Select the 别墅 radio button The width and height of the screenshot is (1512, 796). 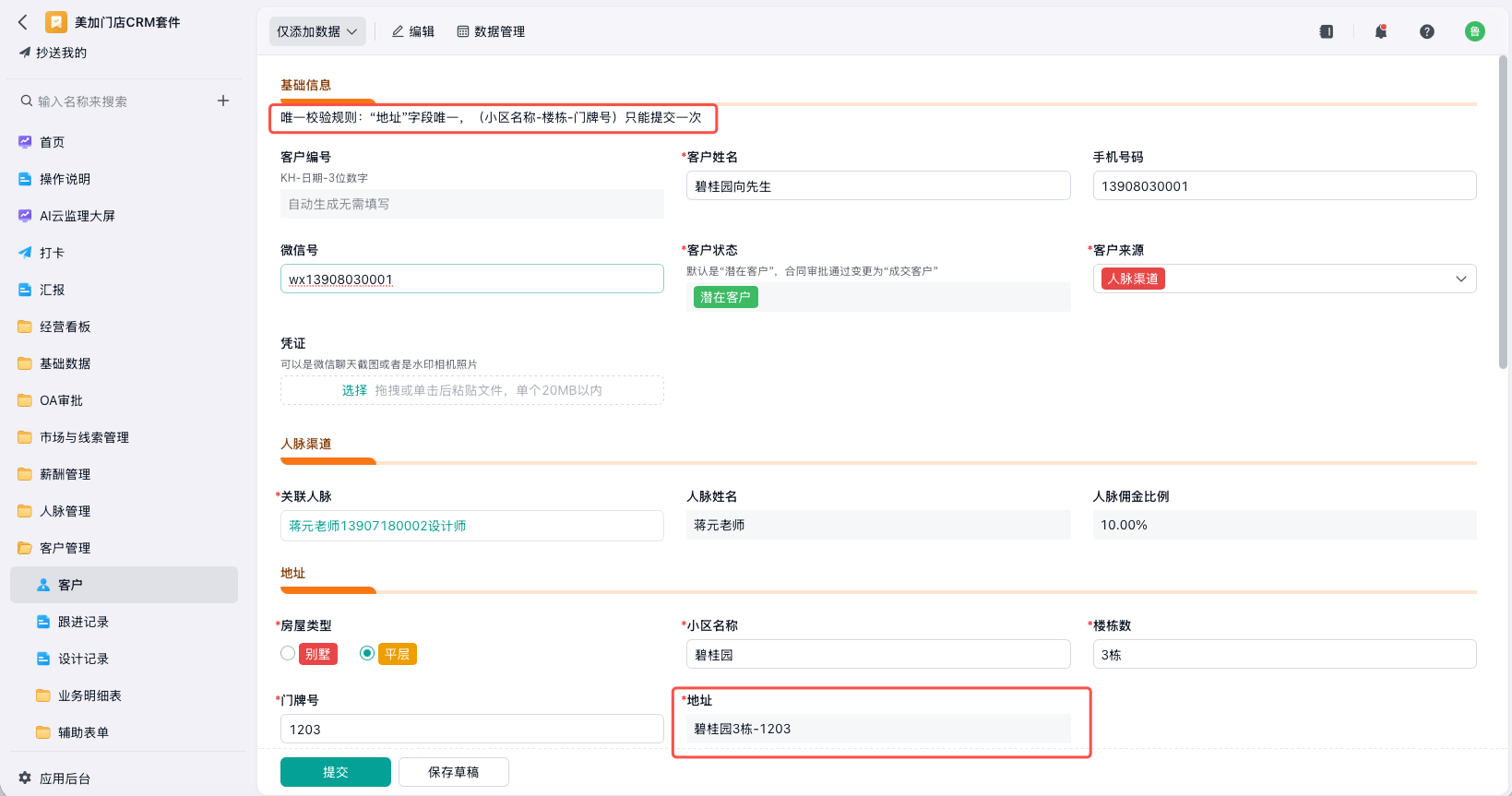point(288,653)
